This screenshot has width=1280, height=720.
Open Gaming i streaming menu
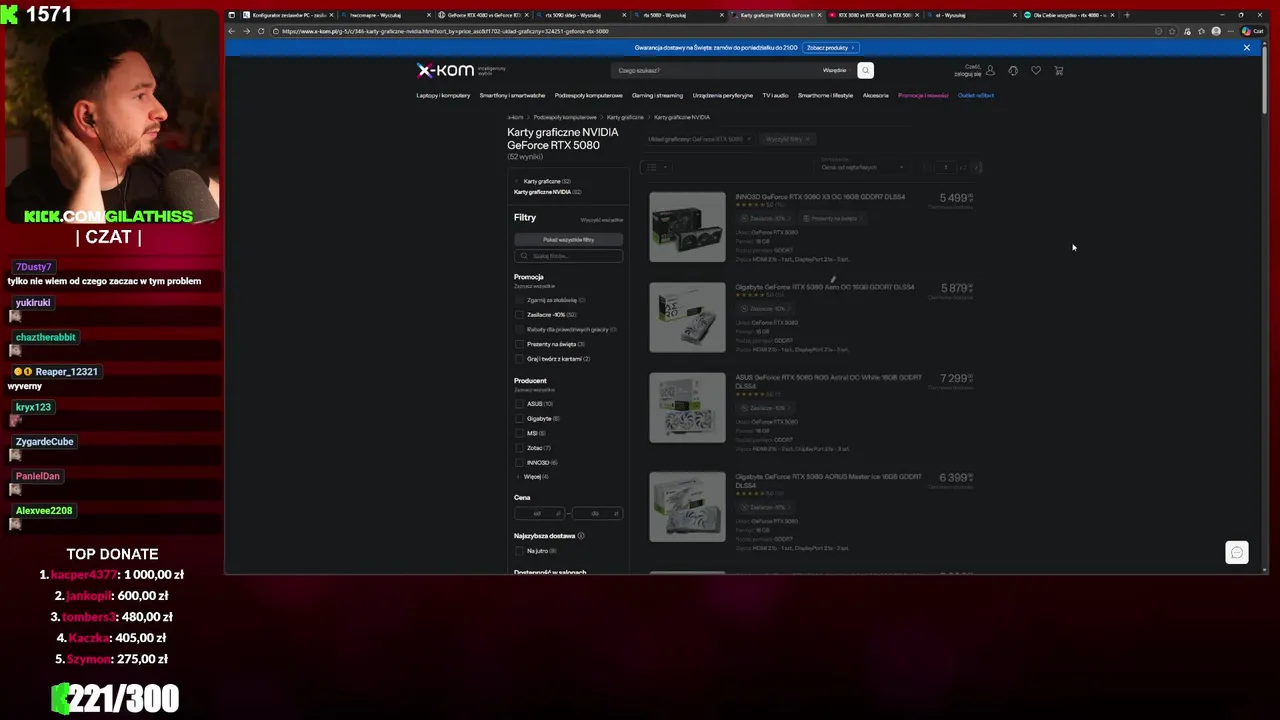(657, 95)
